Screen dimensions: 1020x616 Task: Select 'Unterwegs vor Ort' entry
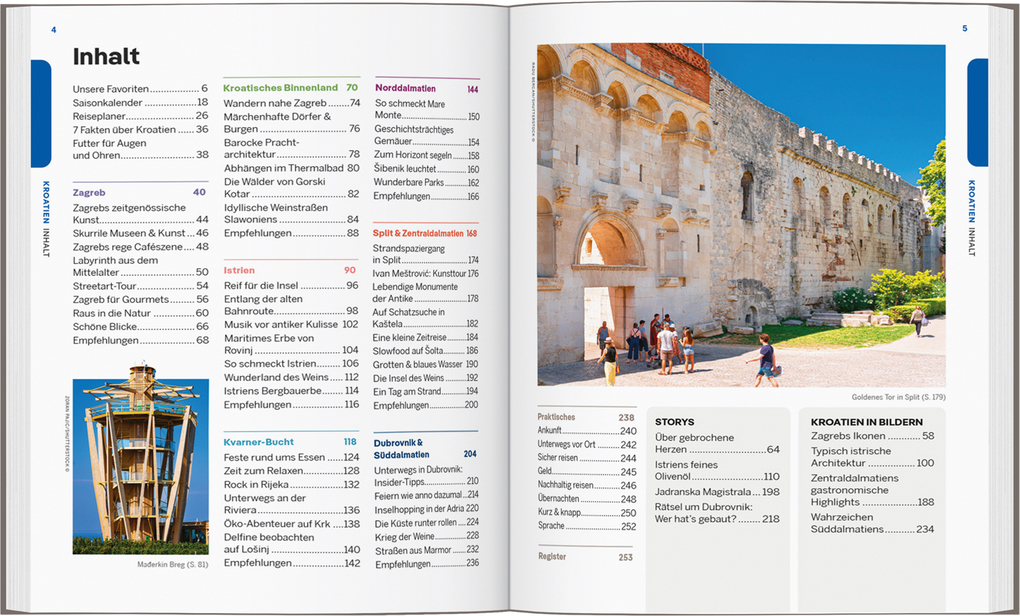coord(587,444)
